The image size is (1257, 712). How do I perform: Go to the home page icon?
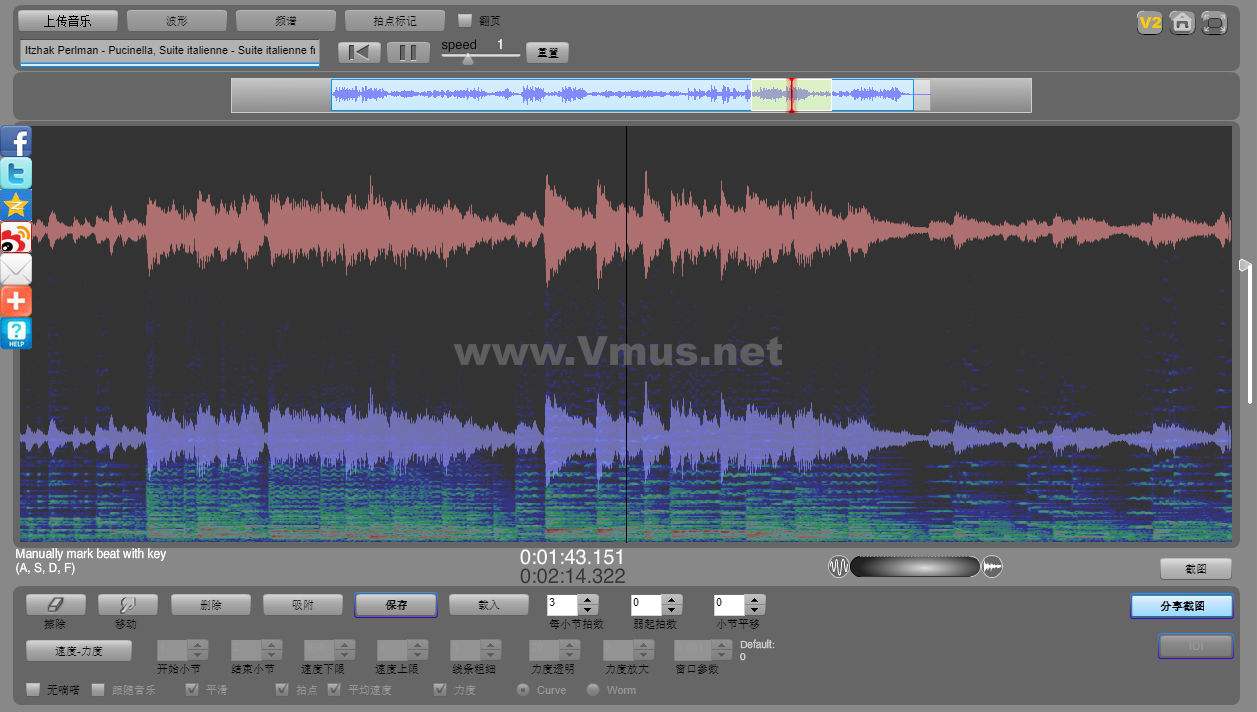point(1182,23)
